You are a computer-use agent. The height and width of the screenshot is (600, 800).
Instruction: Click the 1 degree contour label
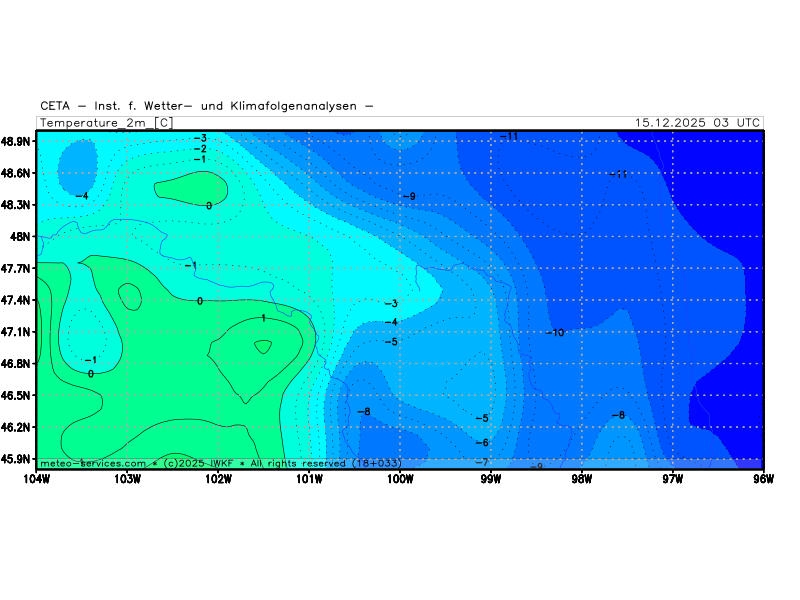click(x=263, y=318)
